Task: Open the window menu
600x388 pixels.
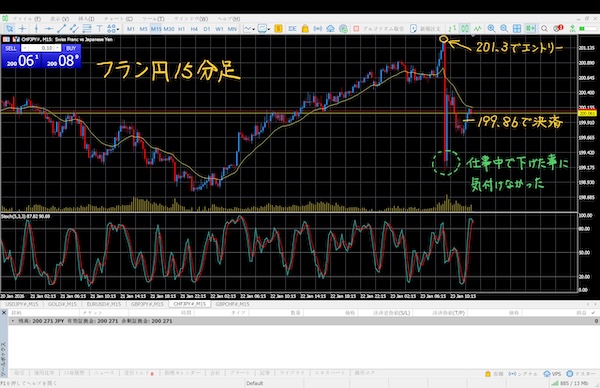Action: point(191,19)
